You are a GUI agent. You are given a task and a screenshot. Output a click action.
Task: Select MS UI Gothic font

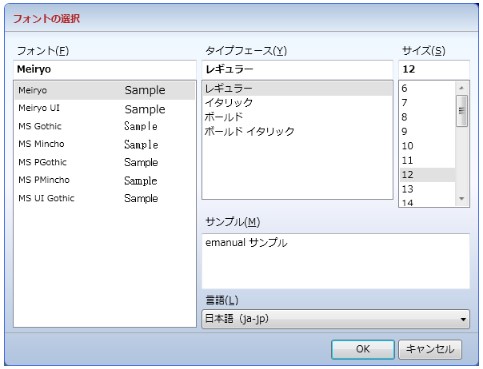coord(105,198)
